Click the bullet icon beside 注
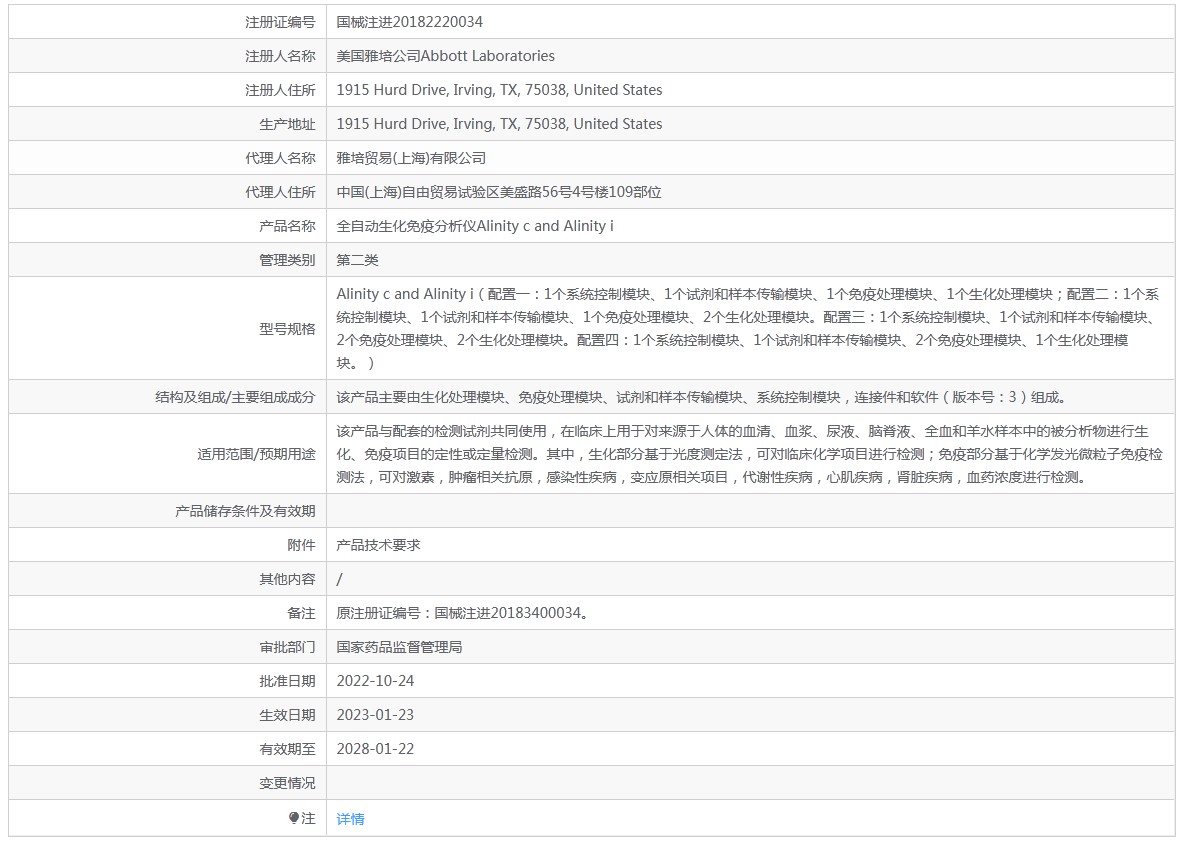 (x=294, y=818)
